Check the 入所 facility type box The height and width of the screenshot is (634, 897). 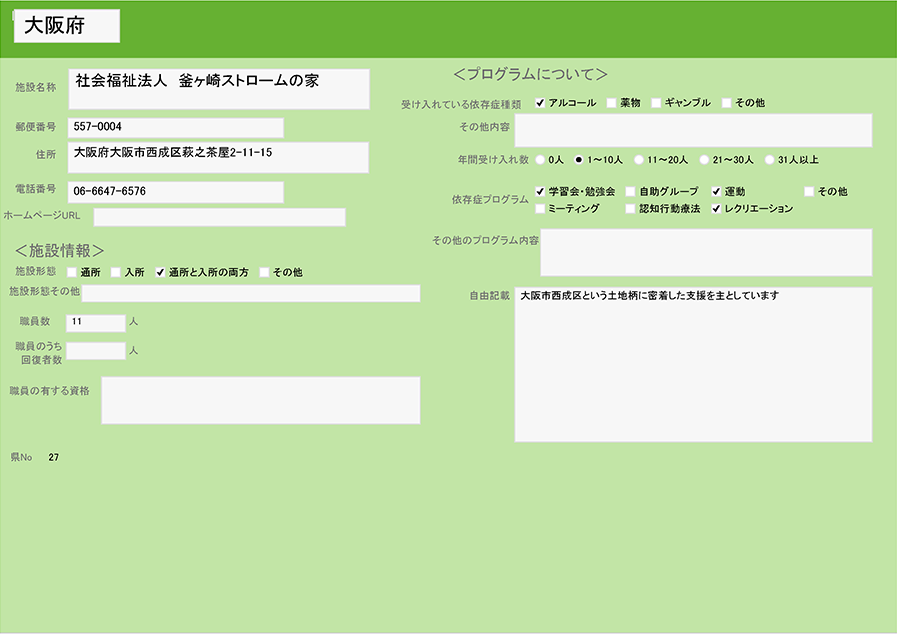[116, 272]
